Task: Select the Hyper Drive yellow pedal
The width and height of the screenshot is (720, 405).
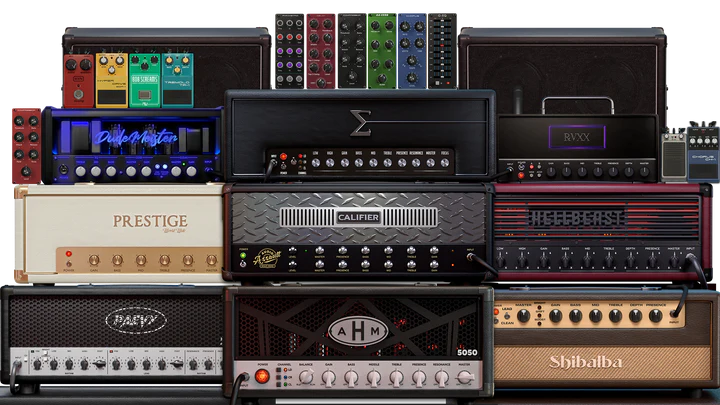Action: click(x=112, y=80)
